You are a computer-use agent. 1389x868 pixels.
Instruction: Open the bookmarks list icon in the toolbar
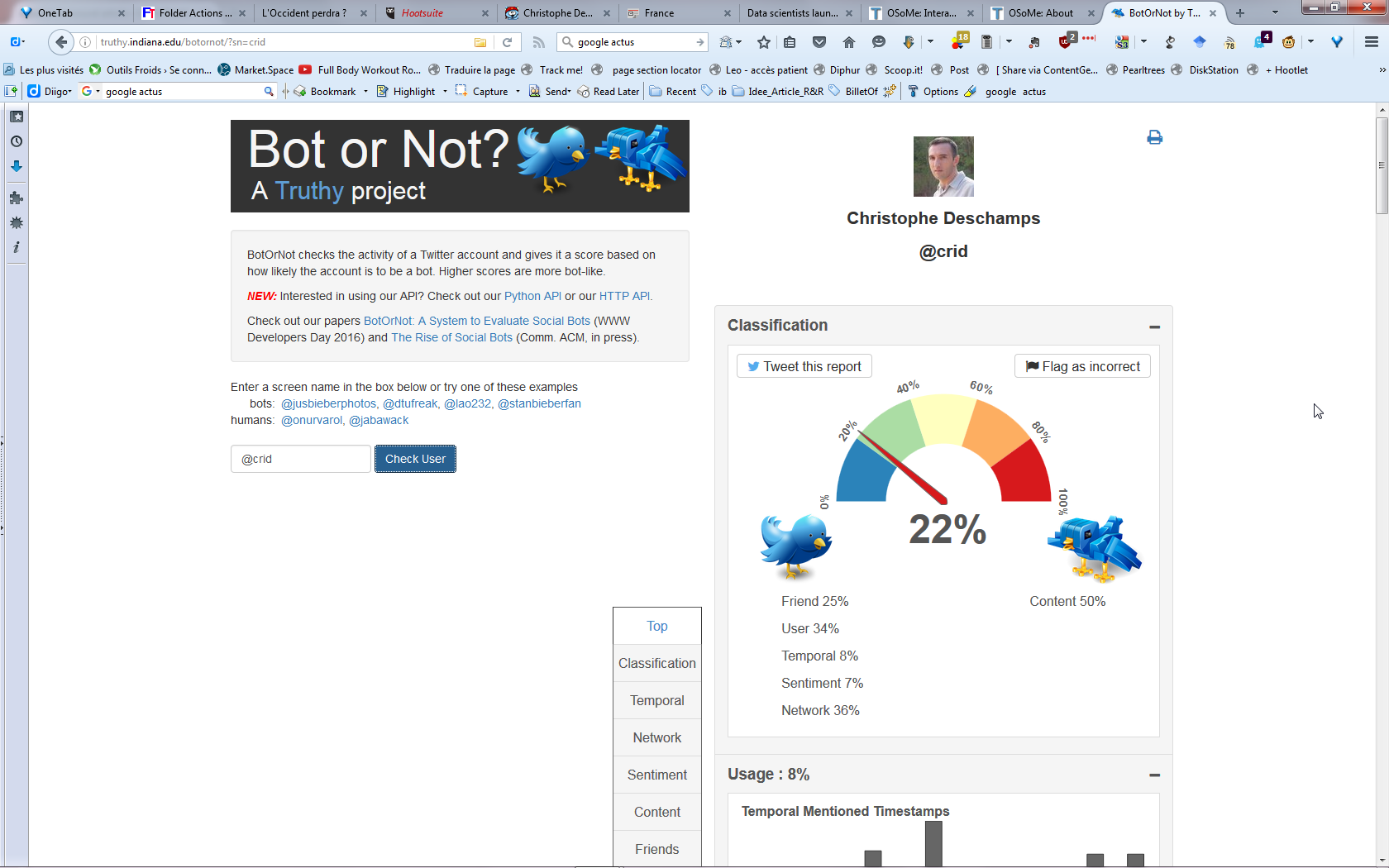tap(790, 42)
